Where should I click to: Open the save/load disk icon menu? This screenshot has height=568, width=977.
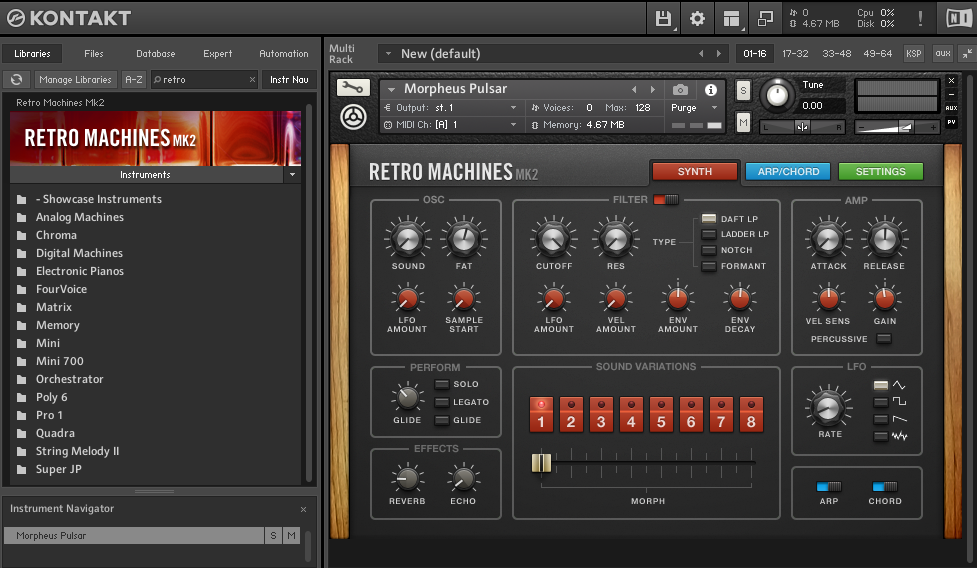[663, 18]
